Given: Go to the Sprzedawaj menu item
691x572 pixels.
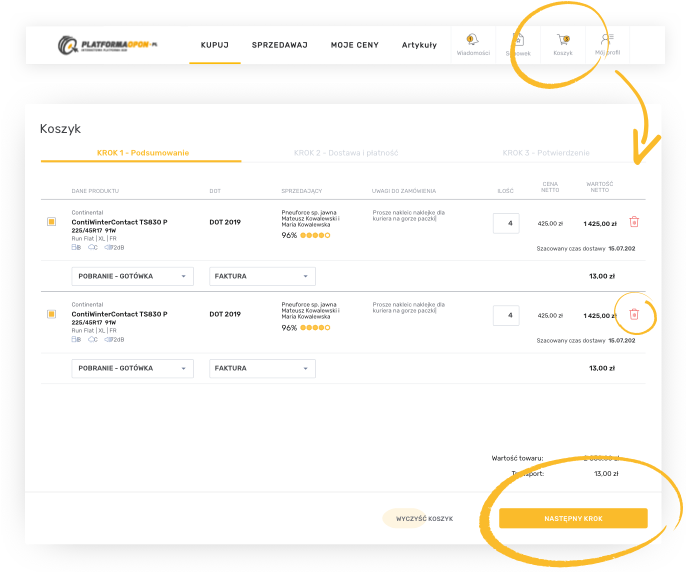Looking at the screenshot, I should coord(279,45).
